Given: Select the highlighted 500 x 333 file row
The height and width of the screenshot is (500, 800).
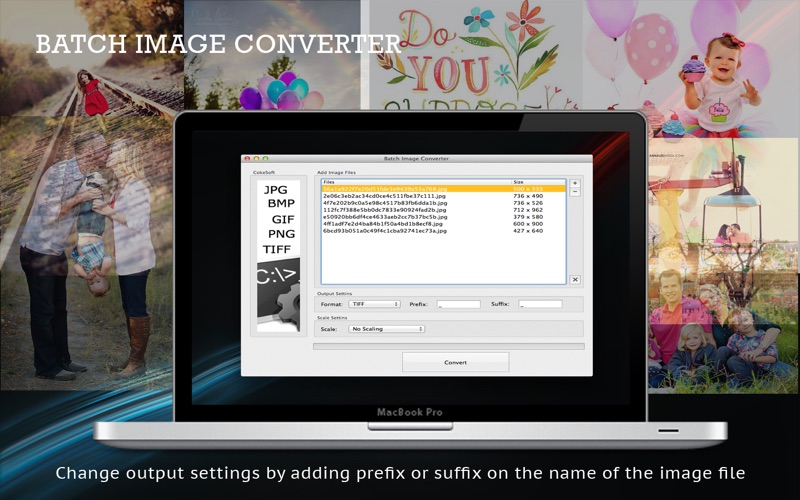Looking at the screenshot, I should coord(442,188).
